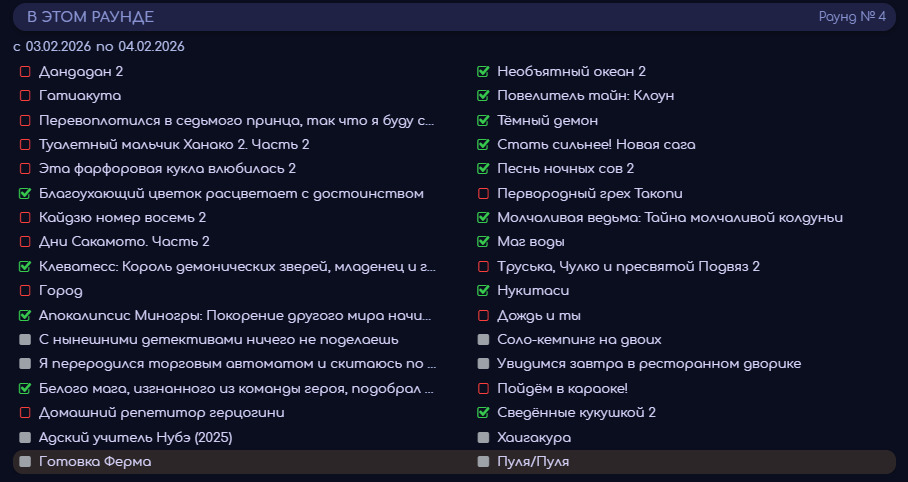Open Адский учитель Нубэ (2025) entry
The image size is (908, 482).
click(x=136, y=437)
